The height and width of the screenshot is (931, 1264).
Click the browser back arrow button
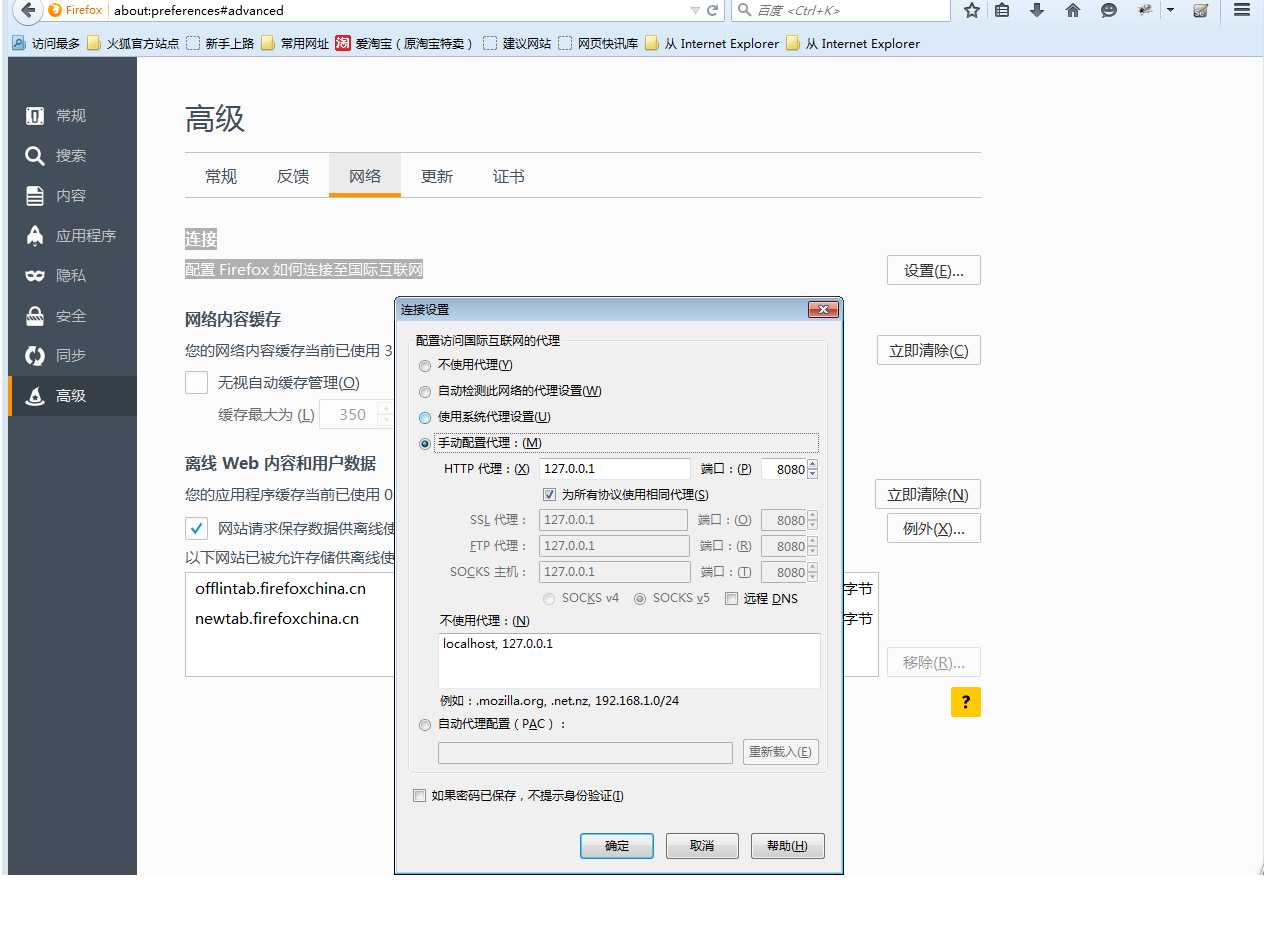(27, 11)
